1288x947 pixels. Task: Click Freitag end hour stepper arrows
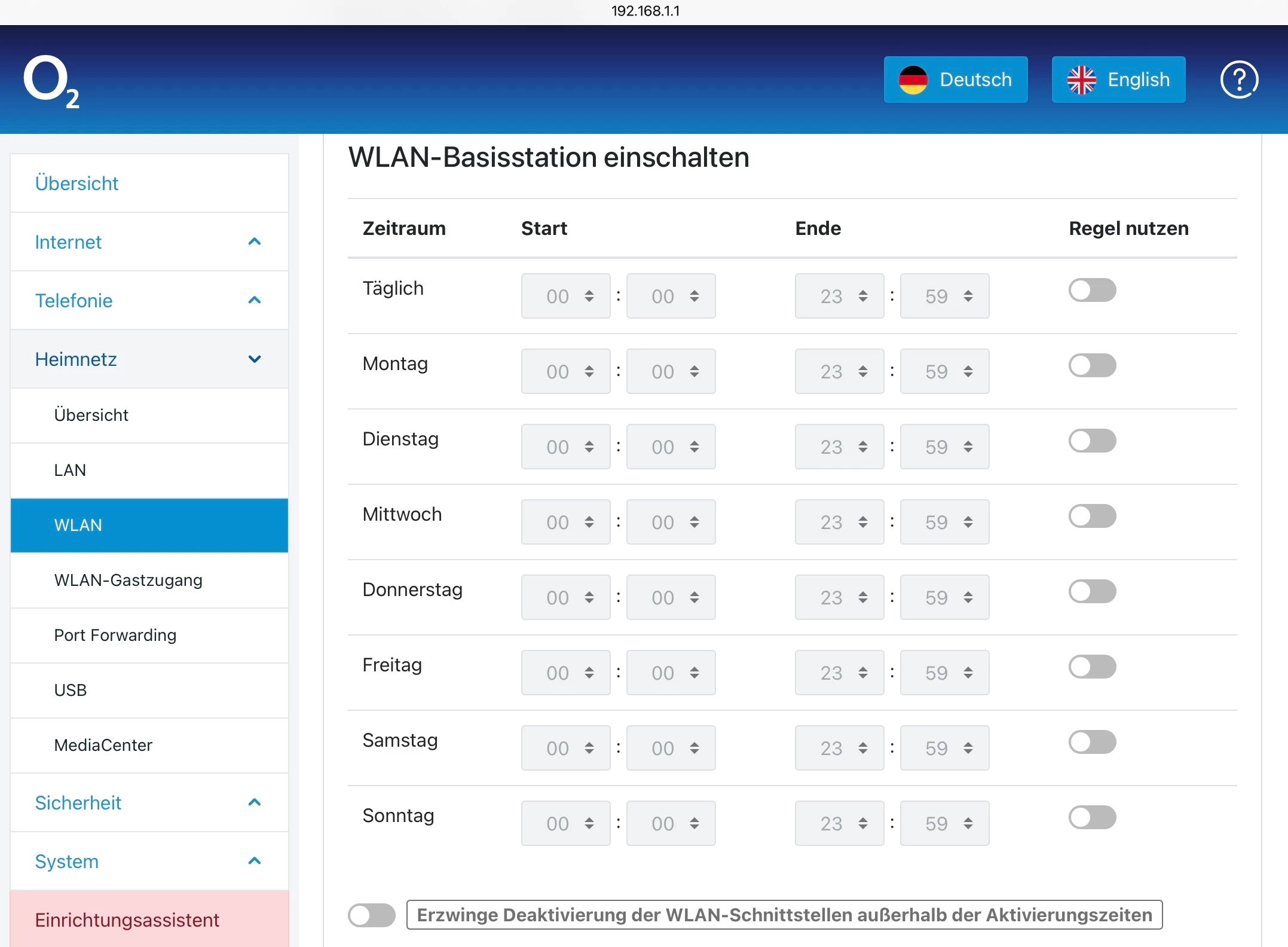[862, 673]
